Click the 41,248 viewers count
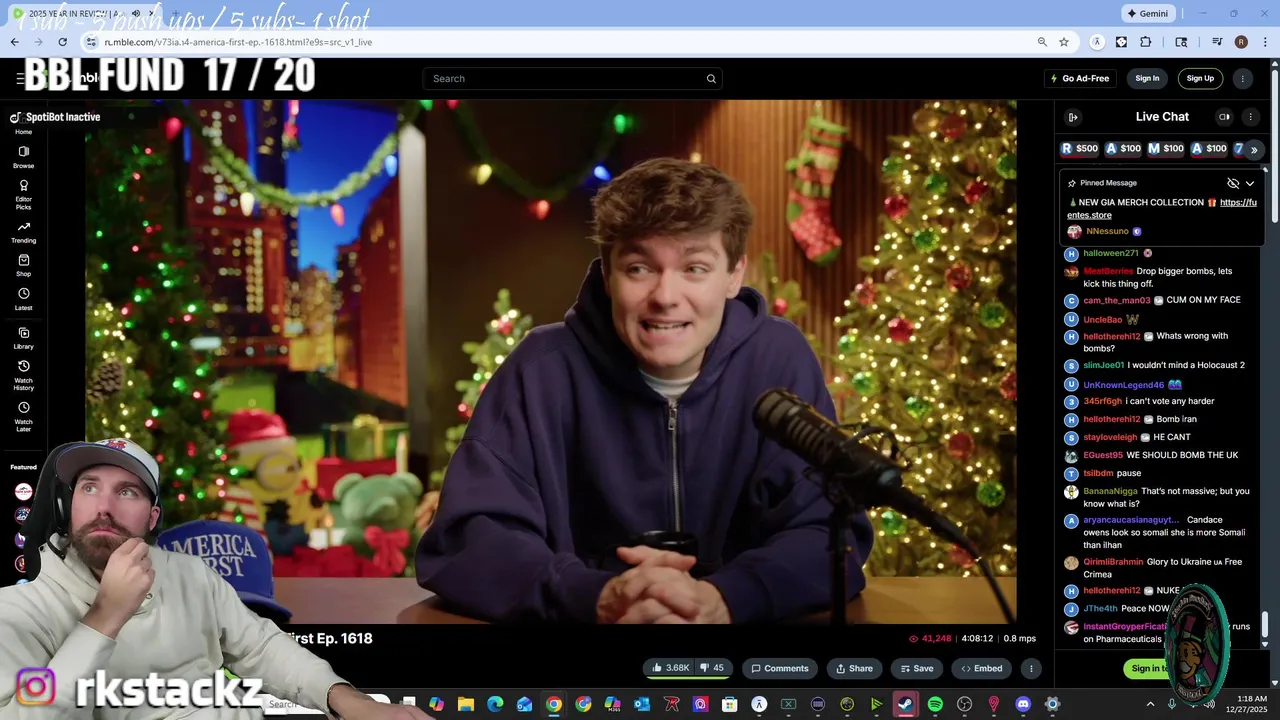1280x720 pixels. (929, 638)
